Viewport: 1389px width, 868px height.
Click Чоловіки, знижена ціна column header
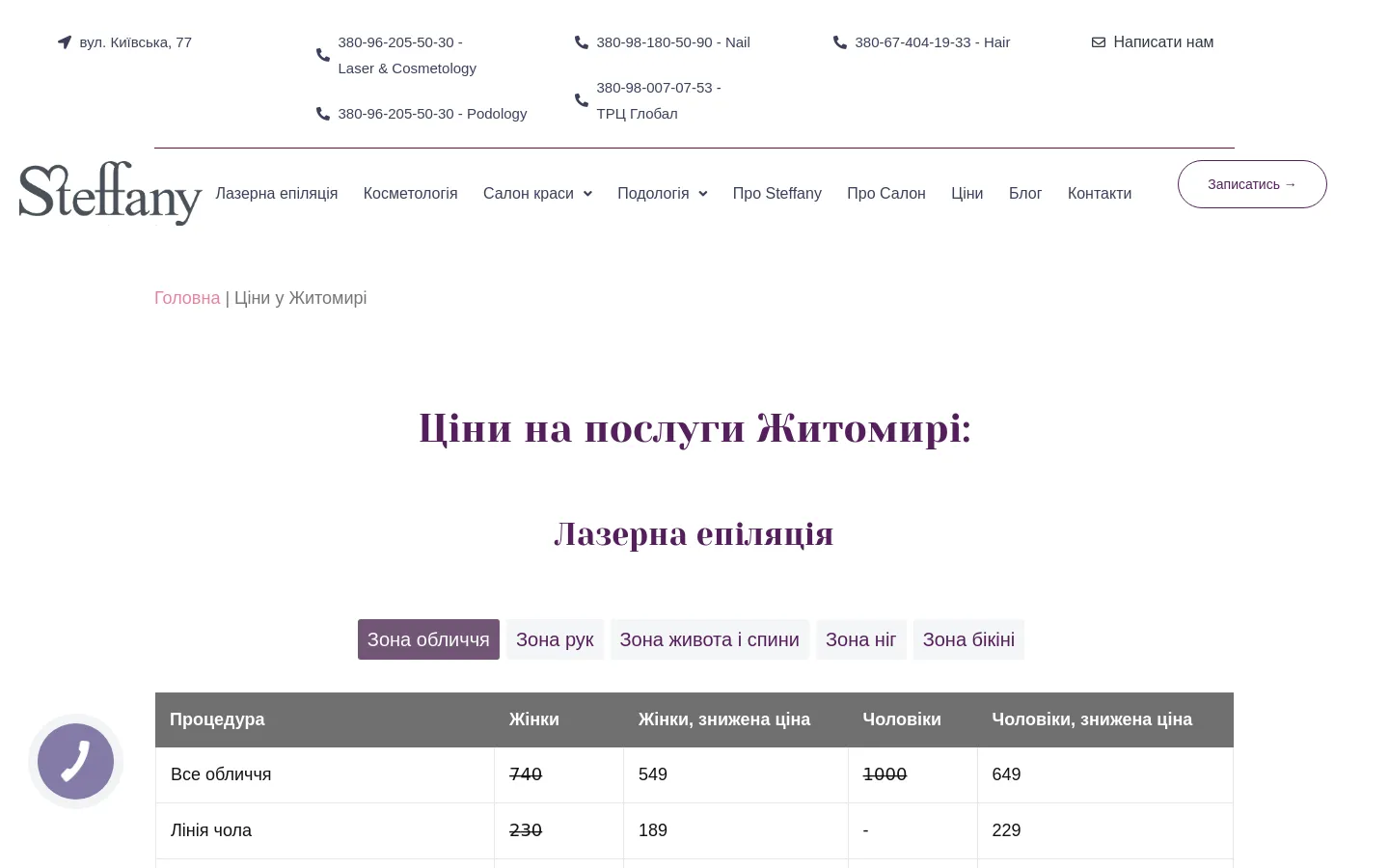(1092, 719)
